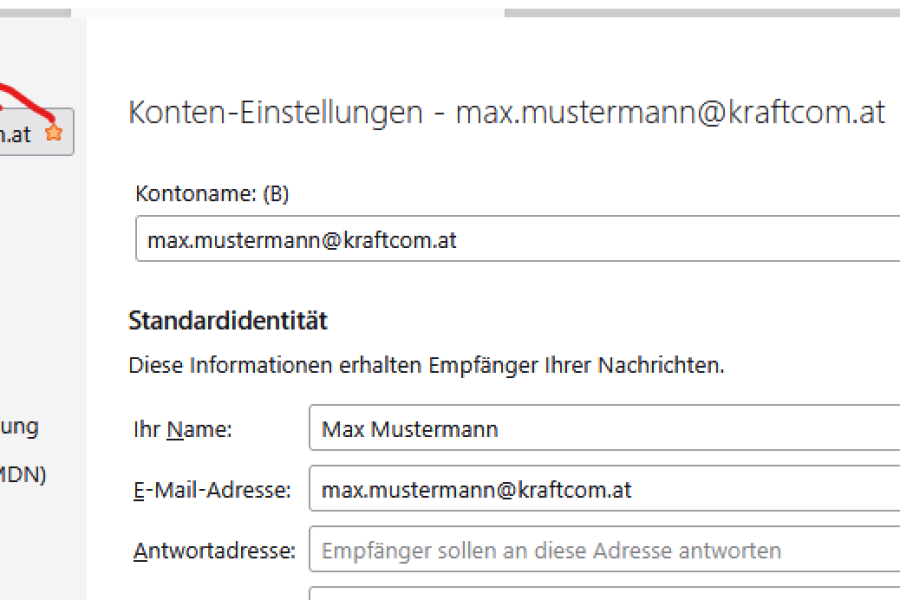The width and height of the screenshot is (900, 600).
Task: Click the "Ihr Name:" label
Action: [x=183, y=430]
